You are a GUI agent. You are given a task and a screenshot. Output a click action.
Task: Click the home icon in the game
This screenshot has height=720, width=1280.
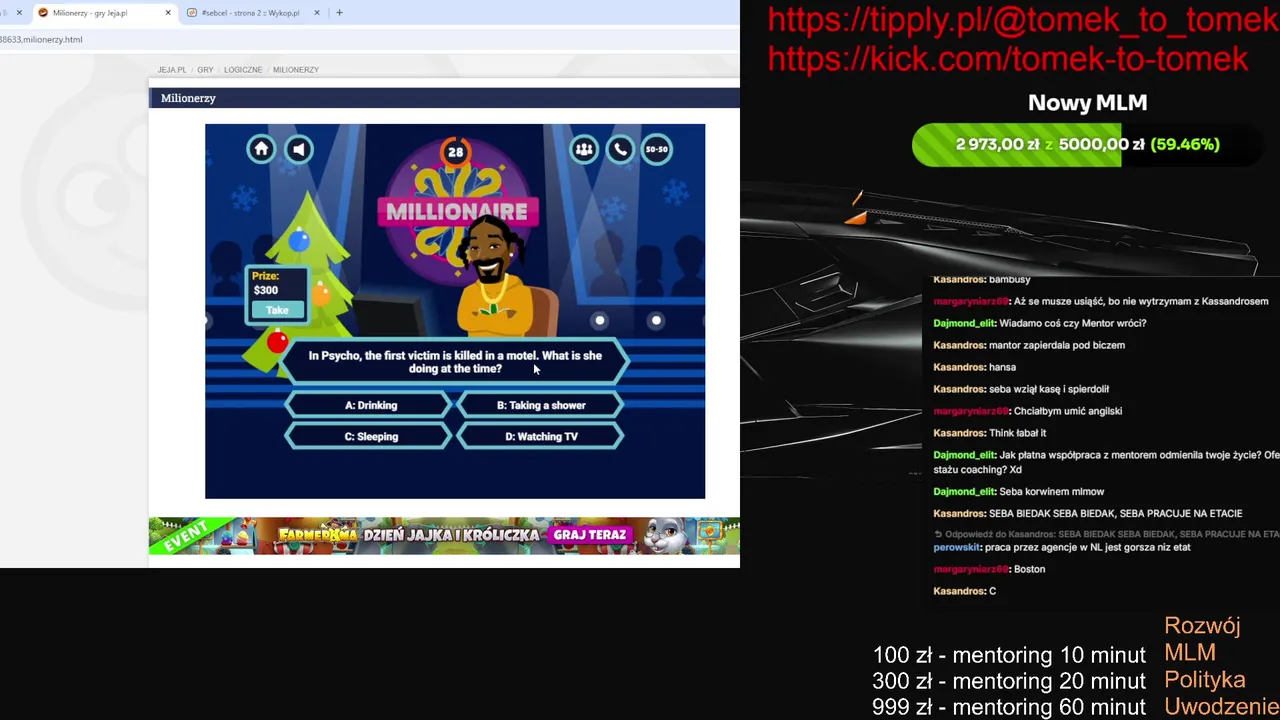coord(261,149)
